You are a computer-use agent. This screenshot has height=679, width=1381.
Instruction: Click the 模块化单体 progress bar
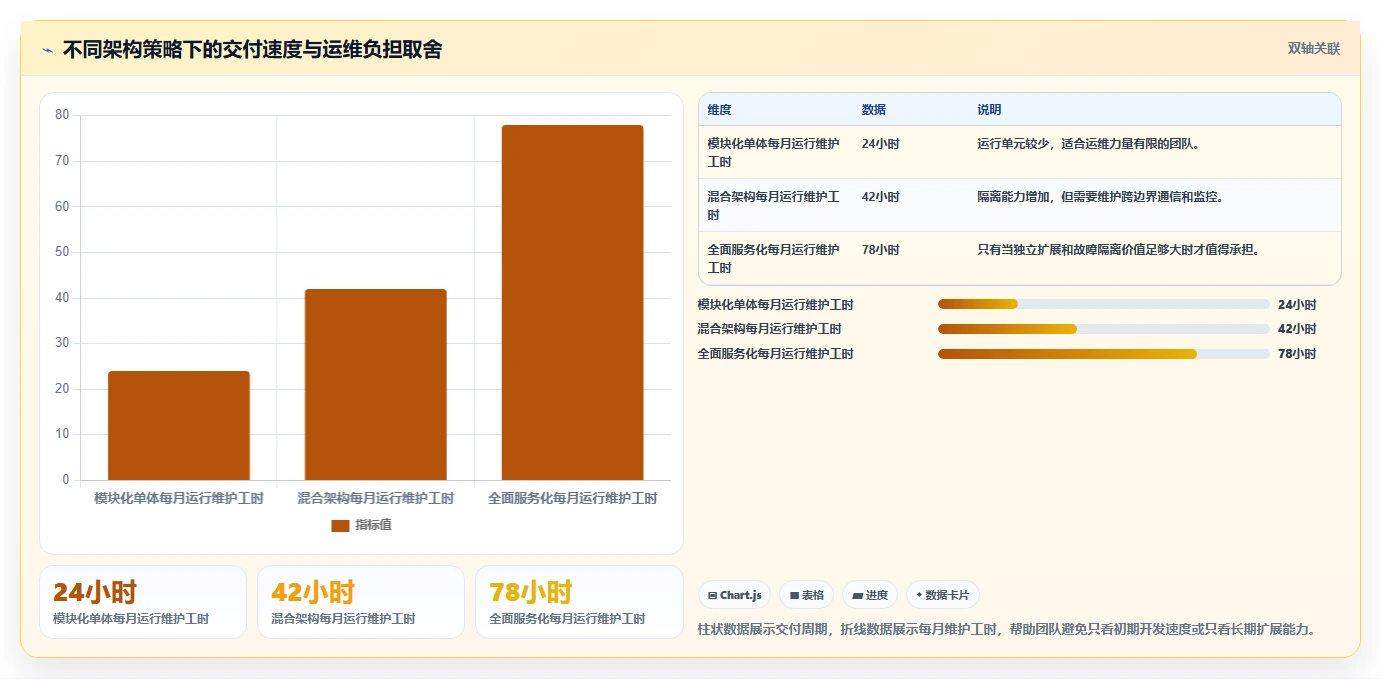[x=1103, y=304]
